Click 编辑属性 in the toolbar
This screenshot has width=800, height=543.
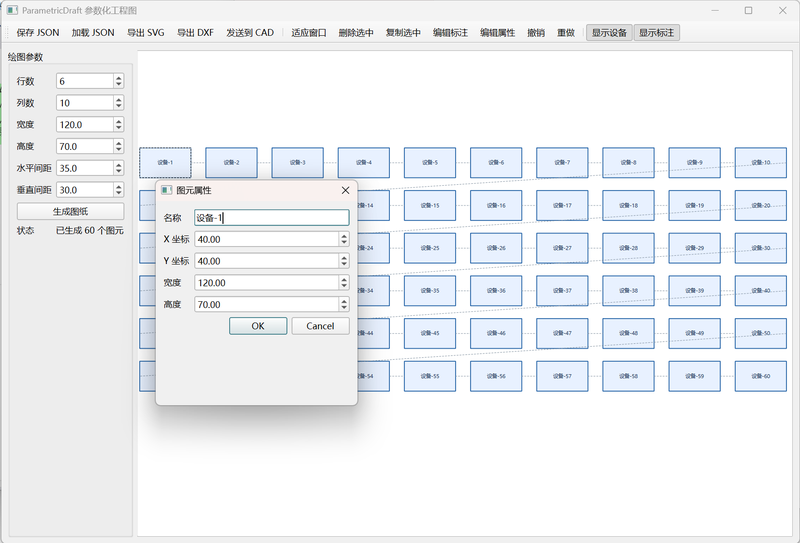pos(497,33)
